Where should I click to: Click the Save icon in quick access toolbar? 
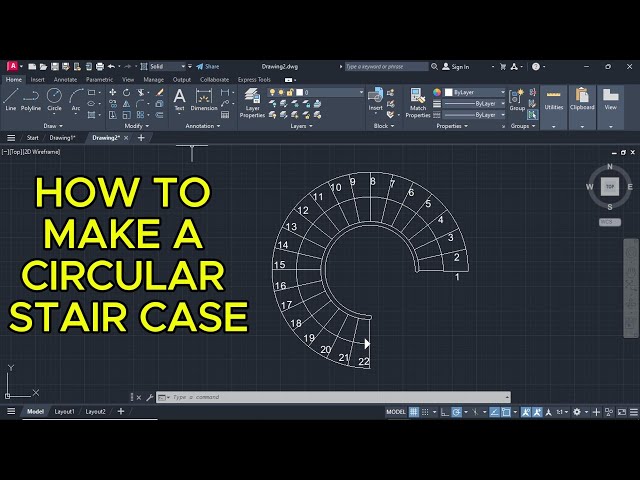(x=55, y=67)
